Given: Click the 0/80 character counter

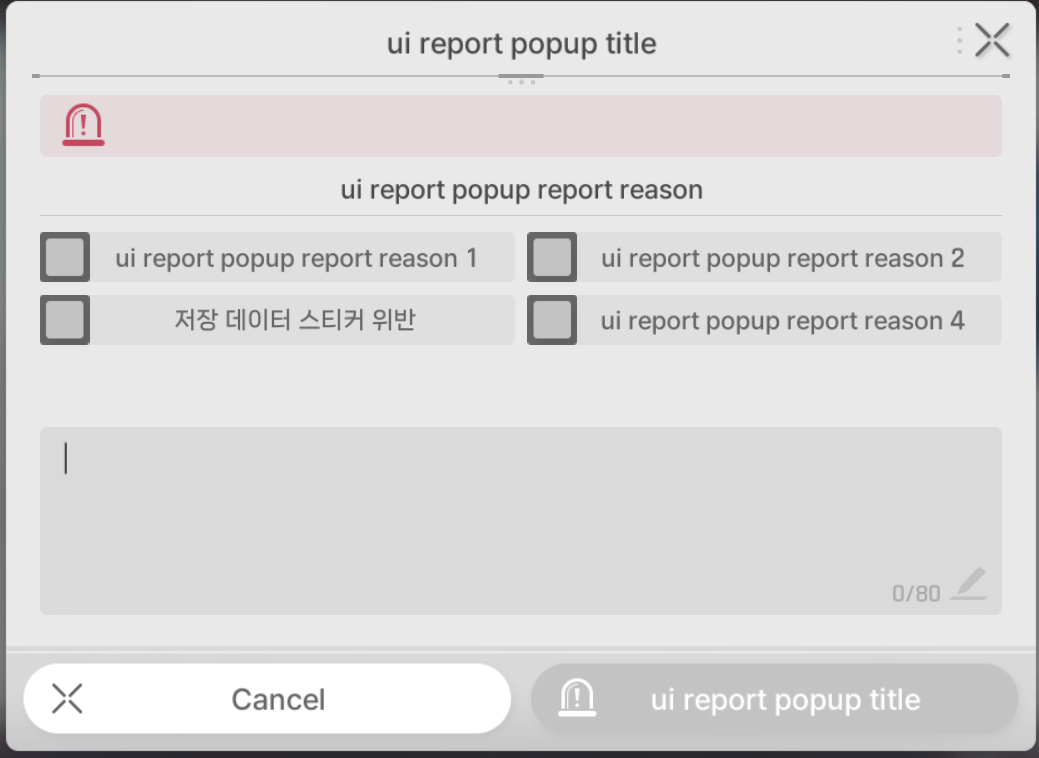Looking at the screenshot, I should click(x=916, y=593).
